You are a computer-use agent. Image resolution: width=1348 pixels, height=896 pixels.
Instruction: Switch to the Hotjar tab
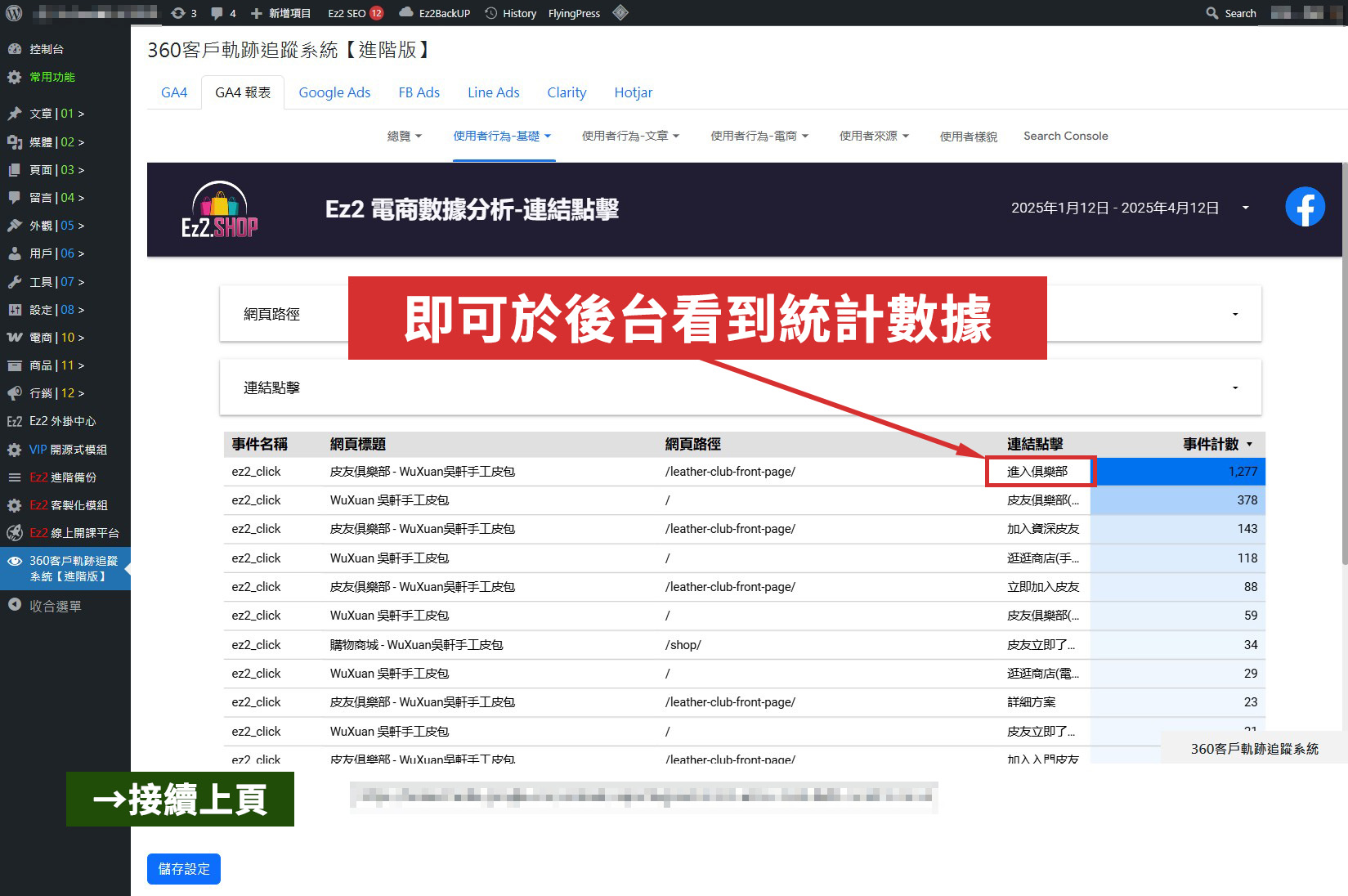634,92
